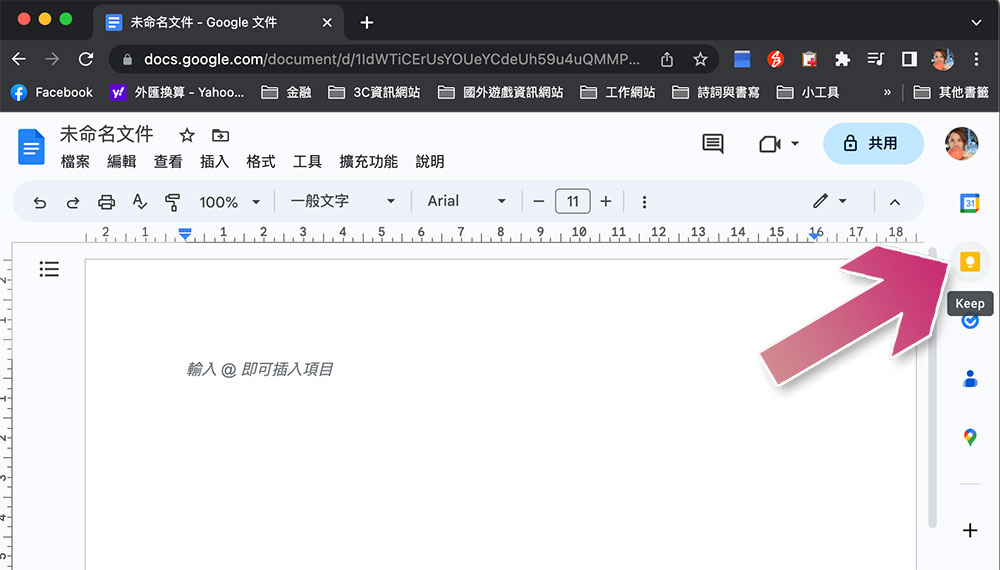Click the print icon in toolbar
Viewport: 1000px width, 570px height.
pos(107,202)
